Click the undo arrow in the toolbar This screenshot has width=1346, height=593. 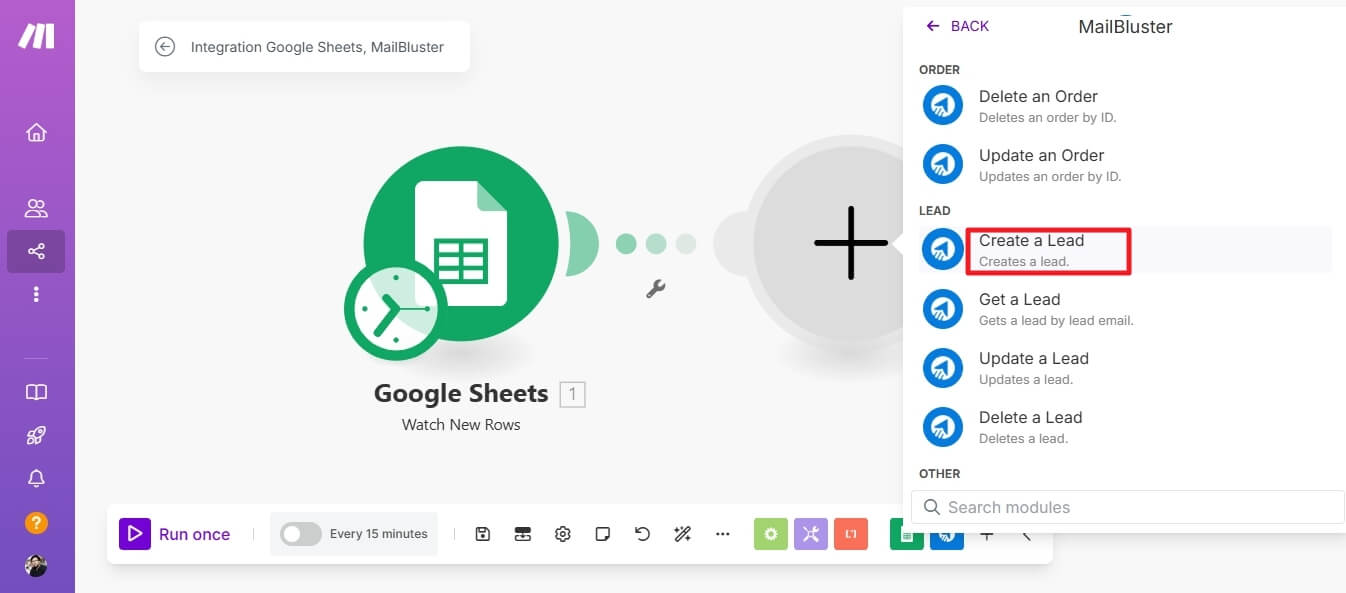pyautogui.click(x=642, y=533)
